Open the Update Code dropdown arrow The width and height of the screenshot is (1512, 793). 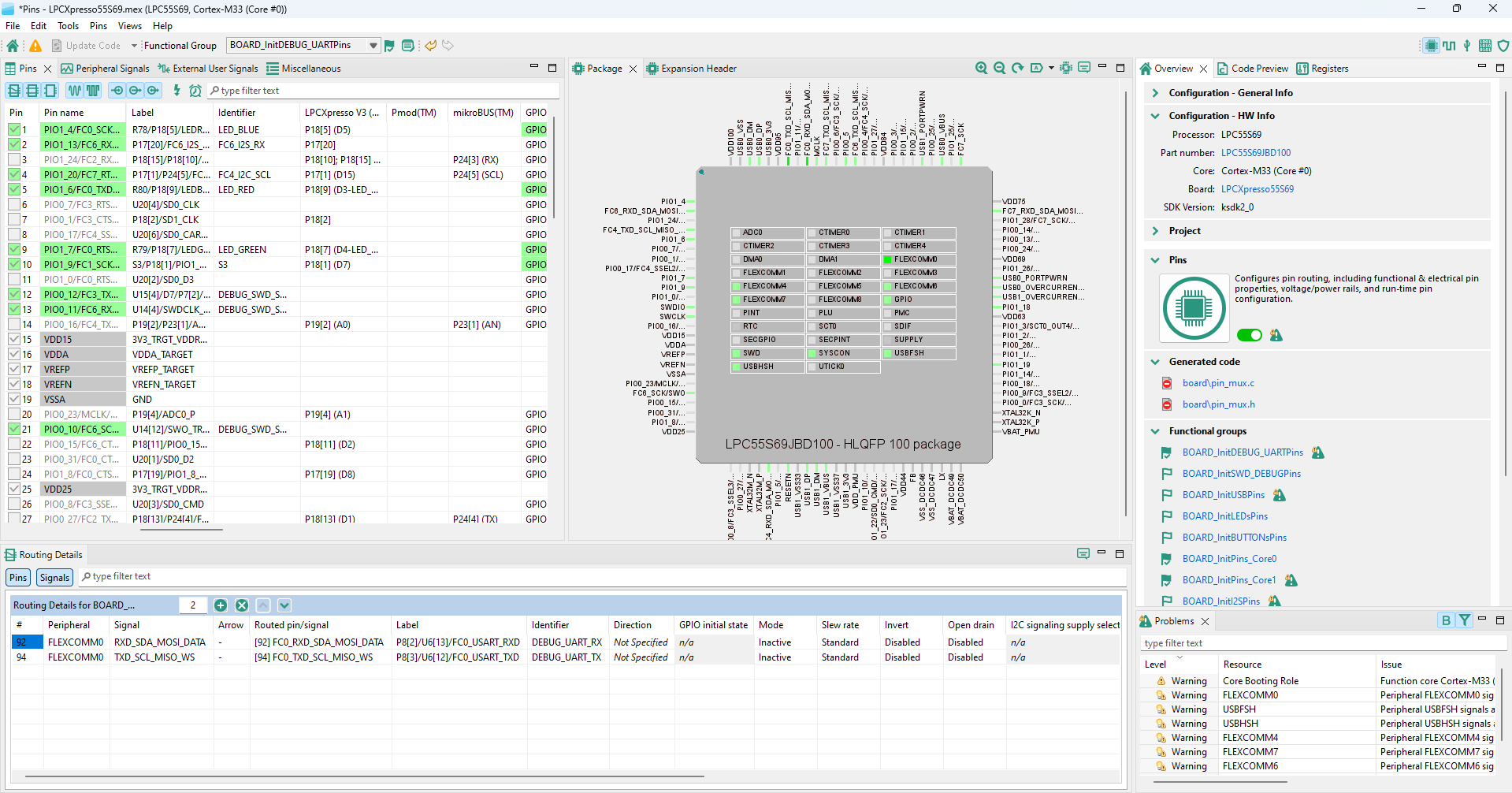pyautogui.click(x=134, y=46)
